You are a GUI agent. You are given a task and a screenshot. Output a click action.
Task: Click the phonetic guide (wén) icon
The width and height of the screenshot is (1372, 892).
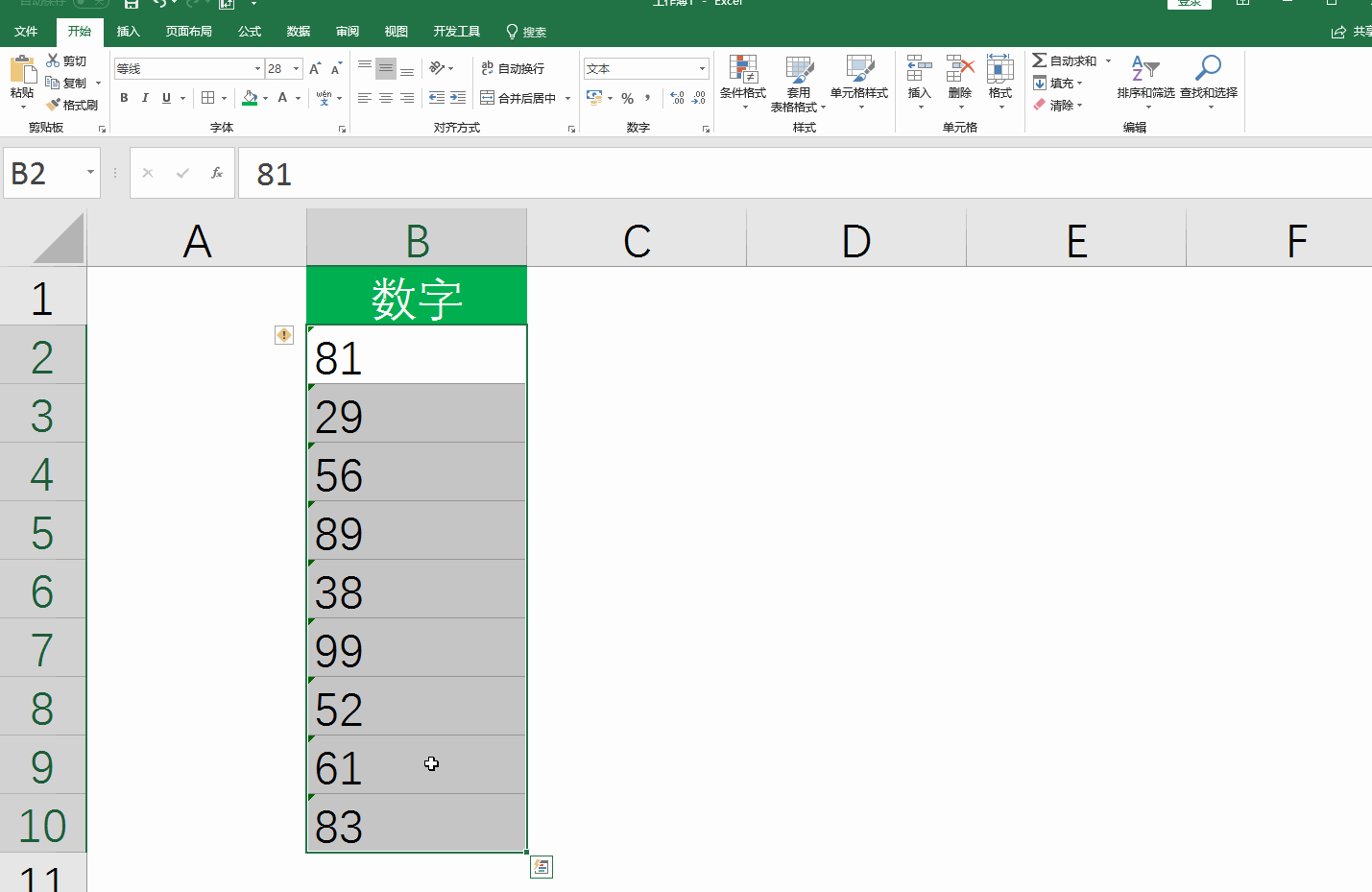coord(324,98)
